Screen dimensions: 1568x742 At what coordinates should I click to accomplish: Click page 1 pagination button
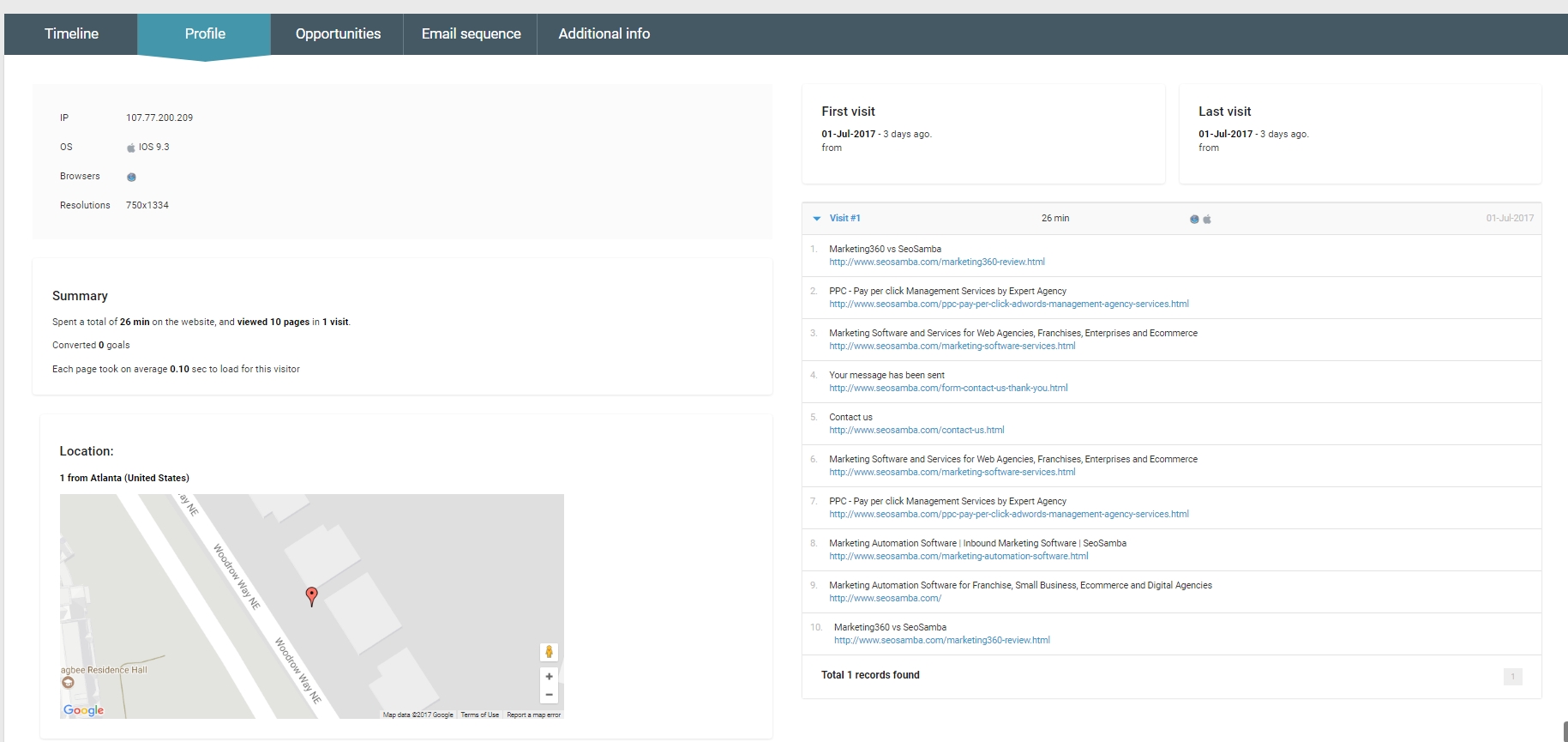[1512, 677]
